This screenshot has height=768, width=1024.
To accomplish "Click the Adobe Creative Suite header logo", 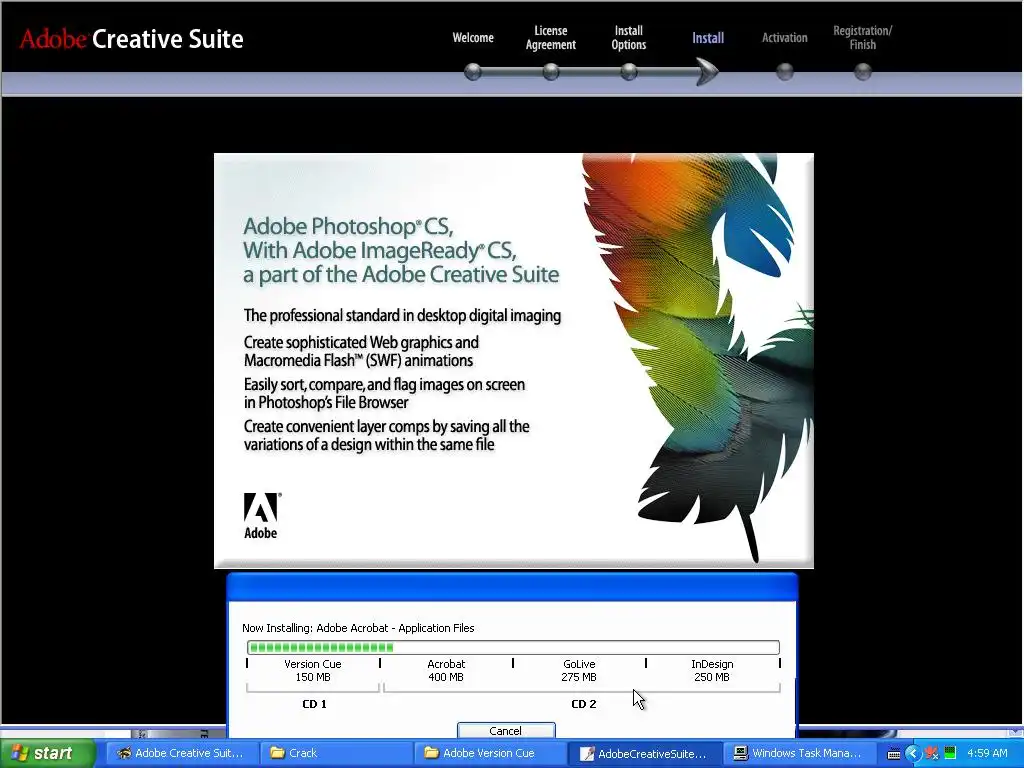I will click(131, 39).
